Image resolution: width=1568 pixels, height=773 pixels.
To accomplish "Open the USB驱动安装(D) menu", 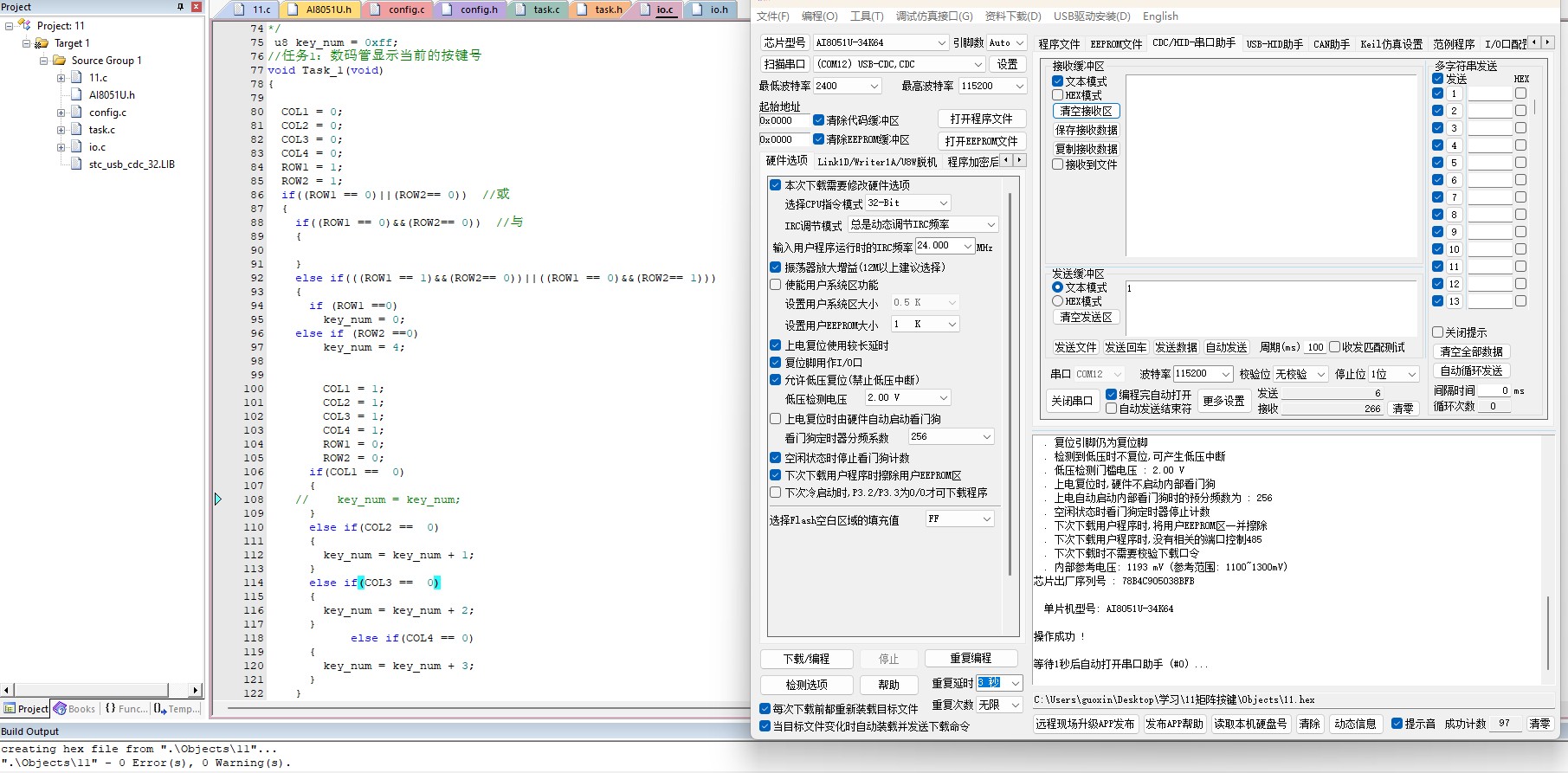I will 1092,16.
